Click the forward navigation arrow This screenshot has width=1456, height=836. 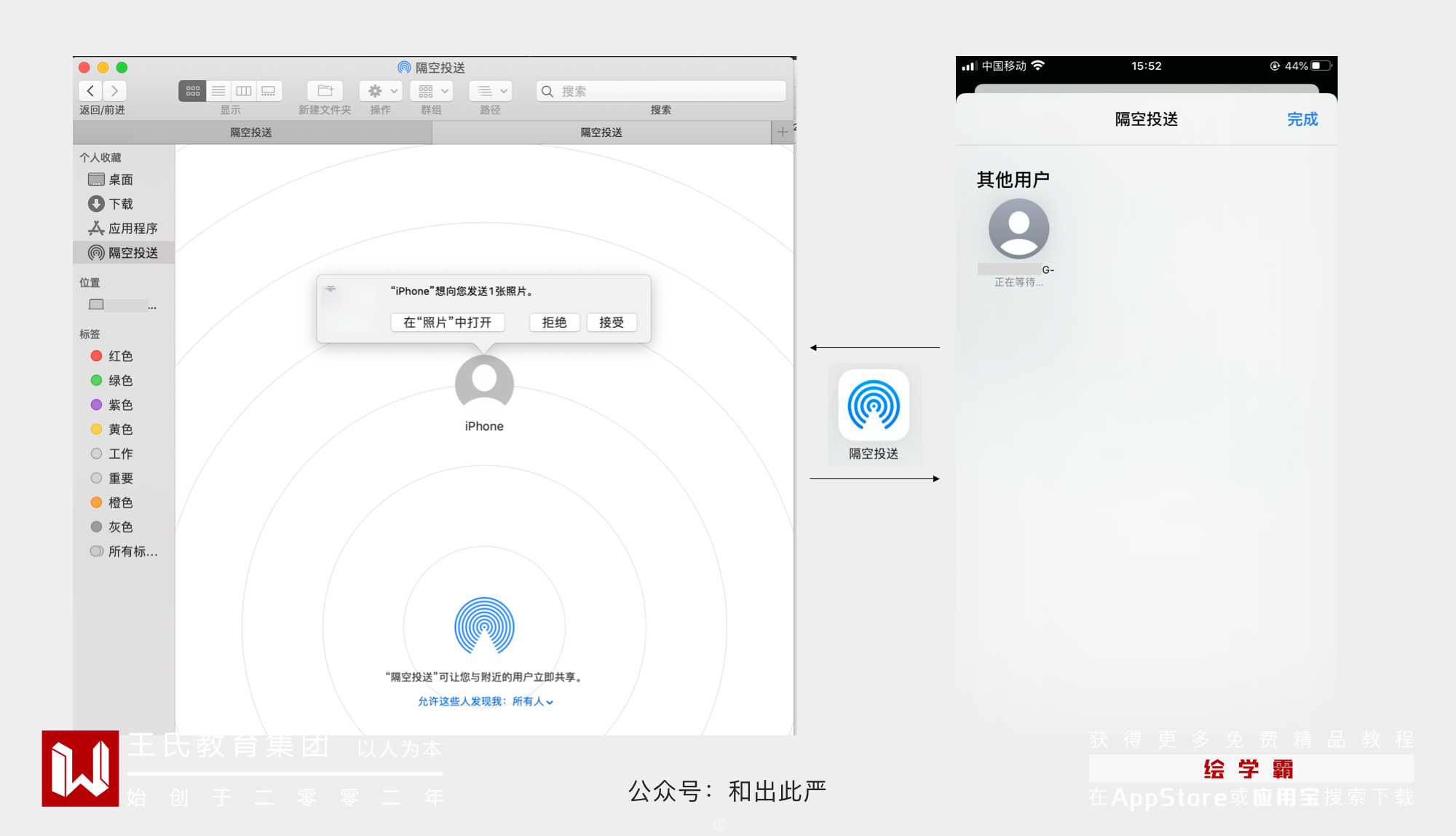pos(114,91)
